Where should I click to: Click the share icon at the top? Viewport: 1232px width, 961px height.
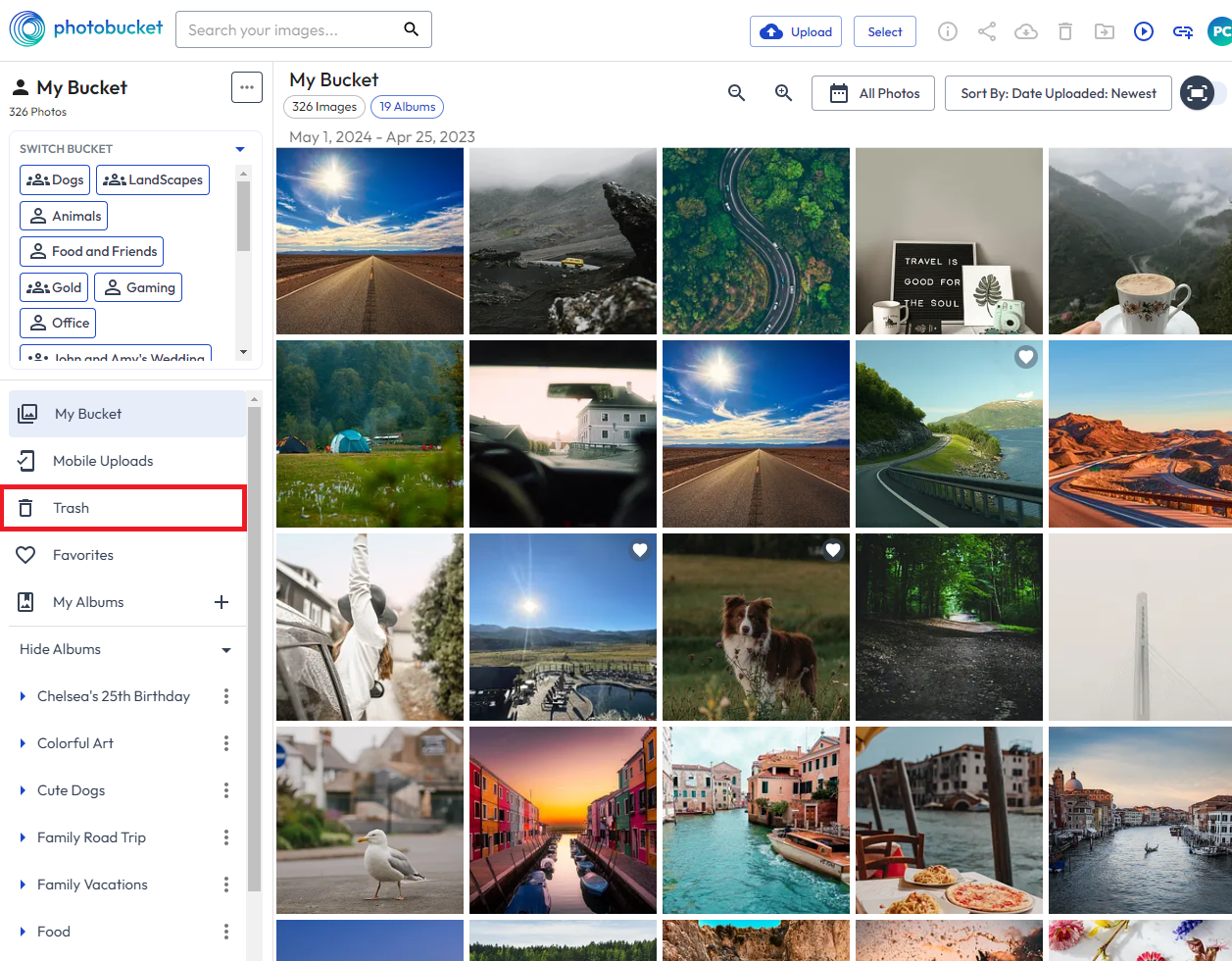(x=987, y=31)
